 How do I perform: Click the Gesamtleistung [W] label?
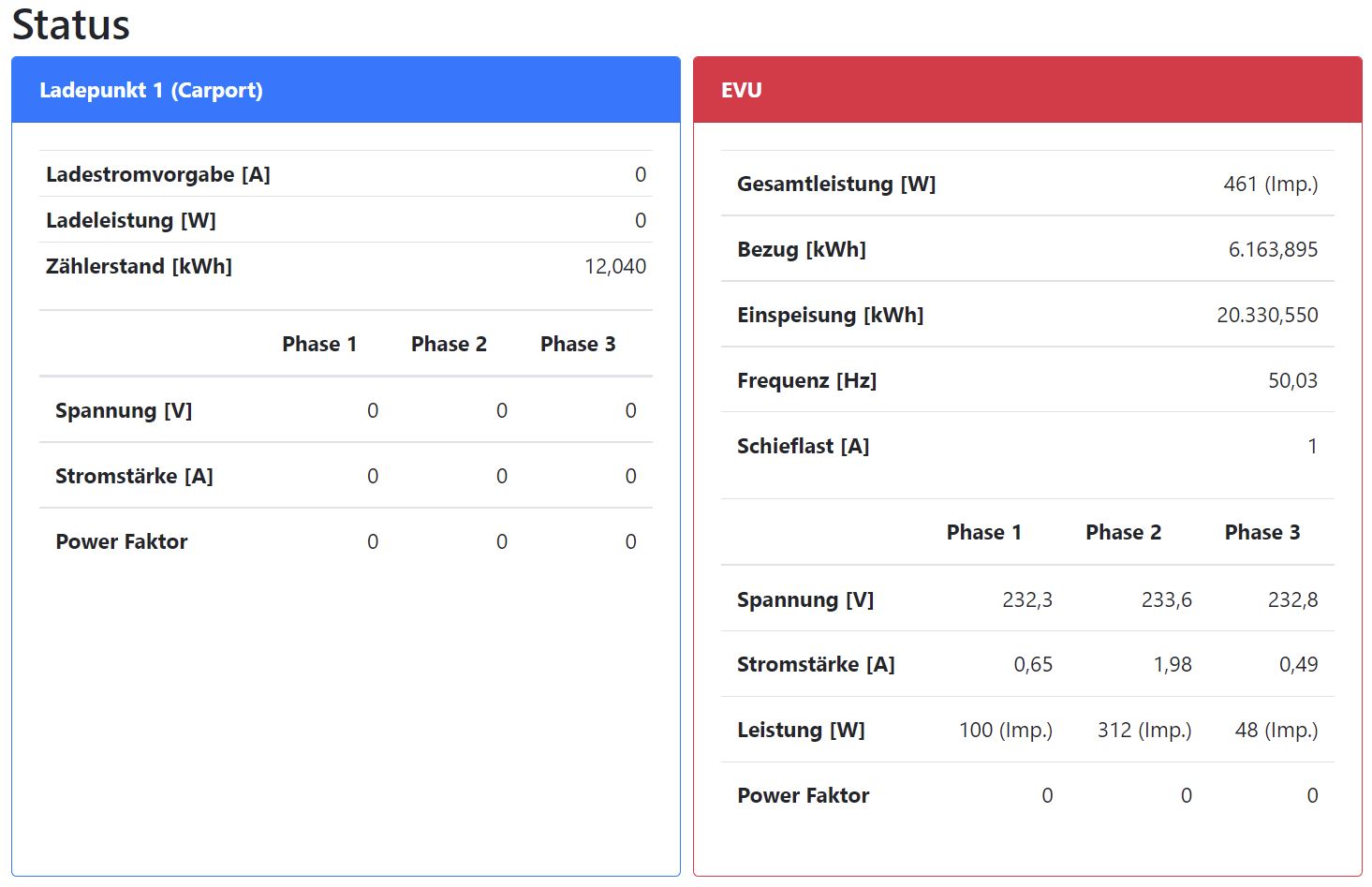pos(835,184)
